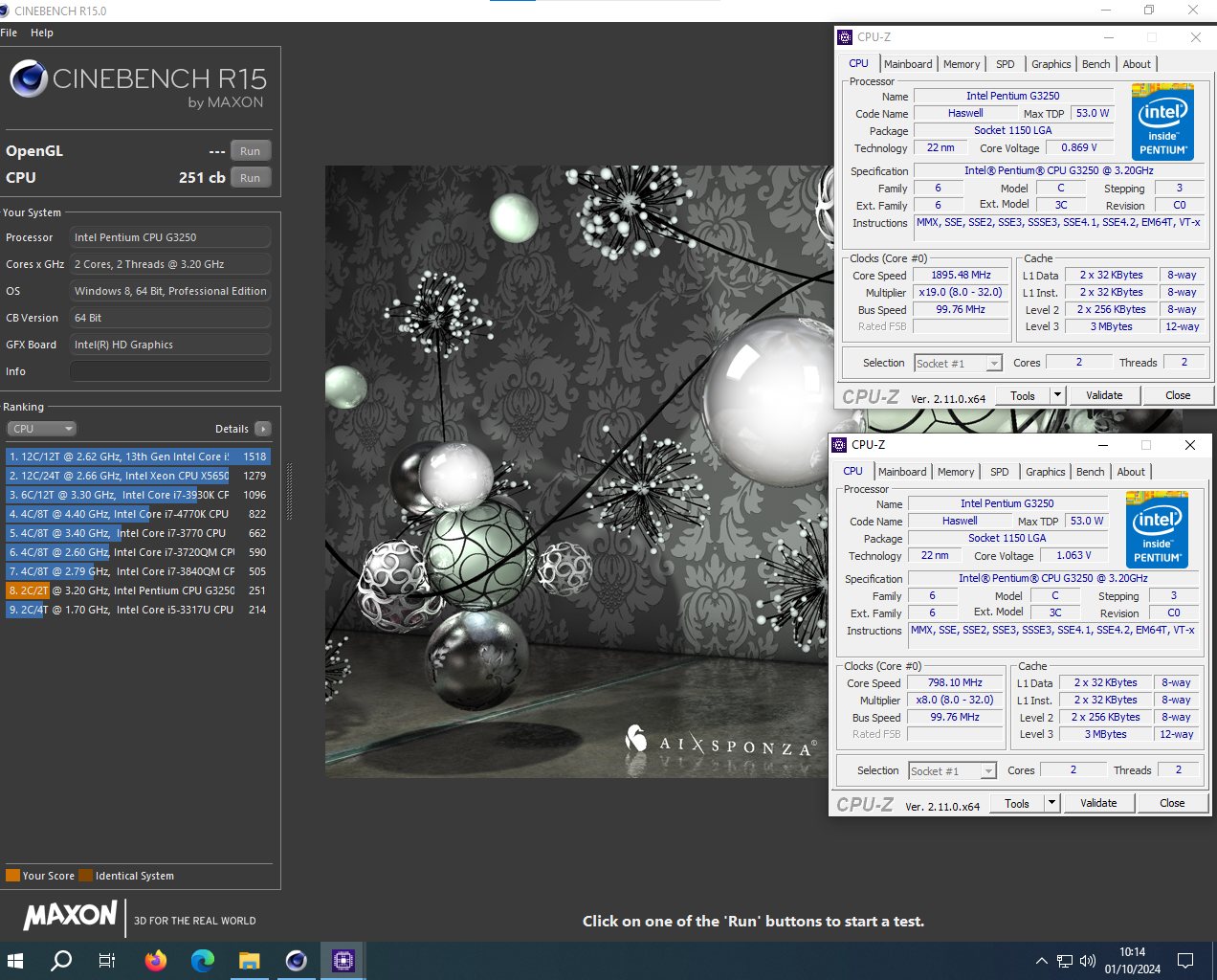Click the orange Your Score legend swatch
This screenshot has width=1217, height=980.
point(12,875)
